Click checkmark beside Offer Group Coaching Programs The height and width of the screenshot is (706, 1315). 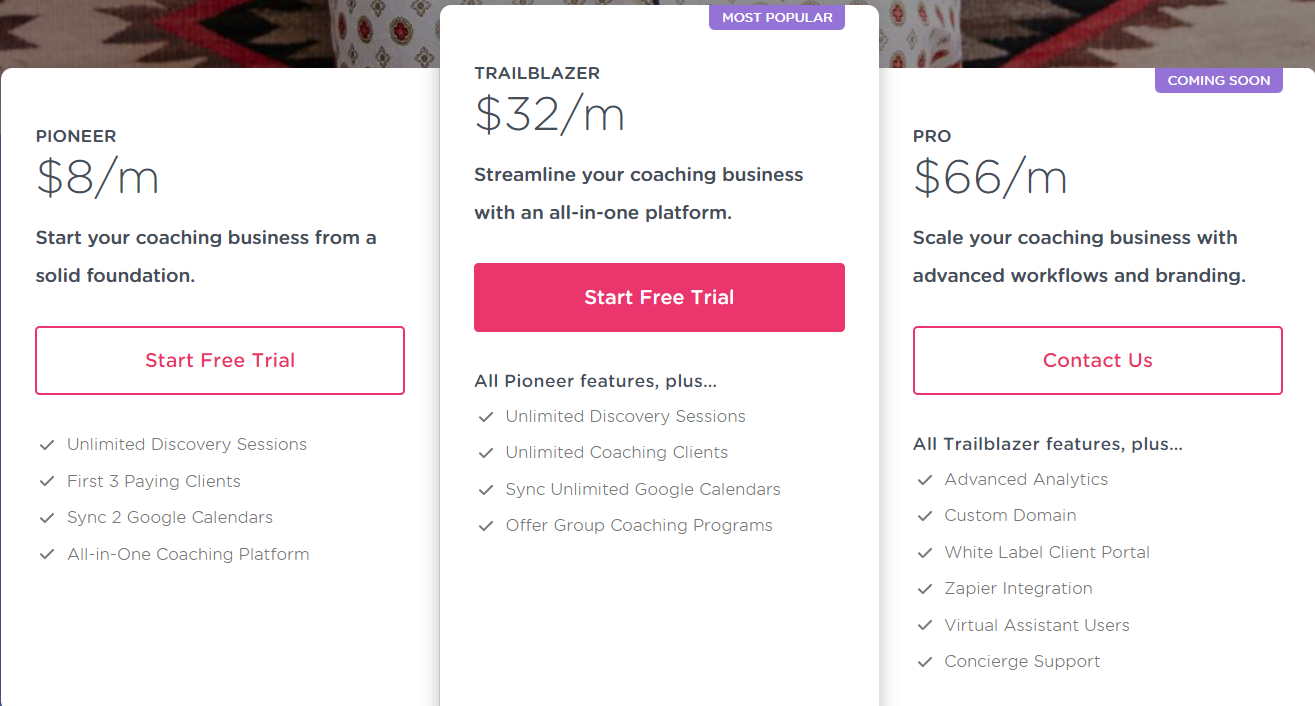point(485,526)
